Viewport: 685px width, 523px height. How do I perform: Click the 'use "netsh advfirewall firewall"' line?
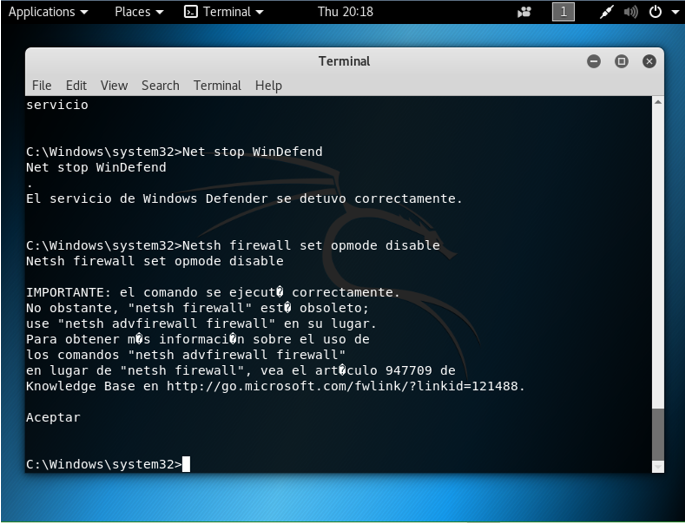201,324
